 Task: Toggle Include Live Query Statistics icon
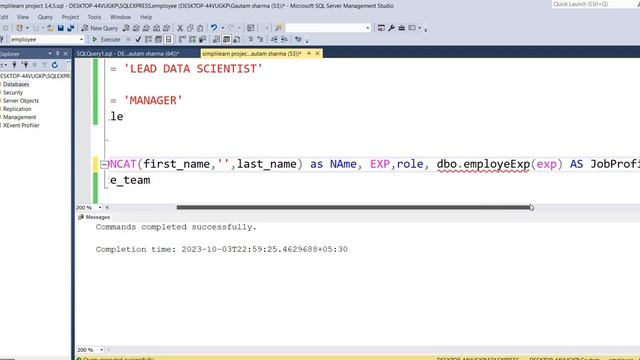pyautogui.click(x=192, y=40)
